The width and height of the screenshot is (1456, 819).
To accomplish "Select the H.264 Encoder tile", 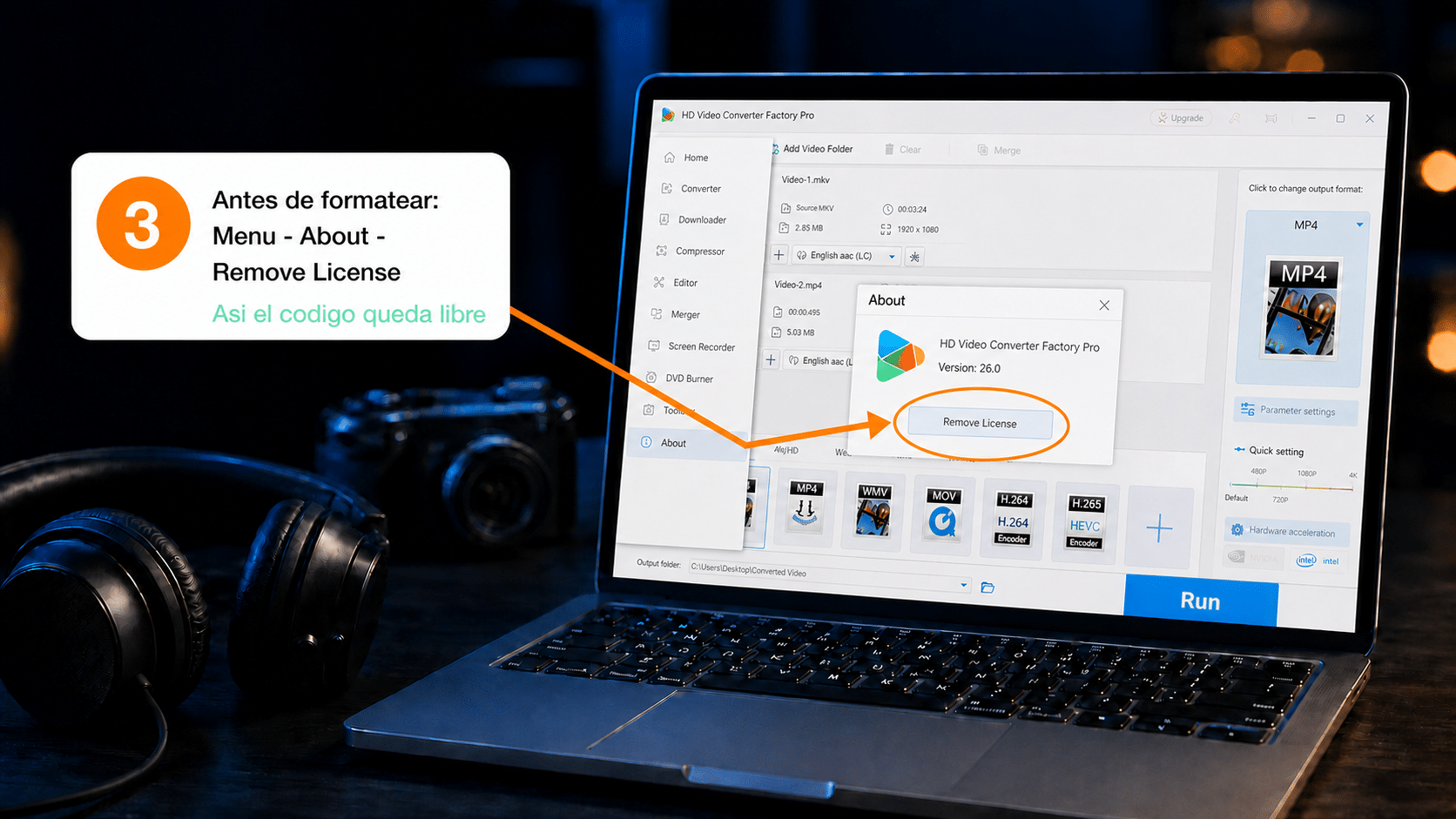I will (x=1013, y=520).
